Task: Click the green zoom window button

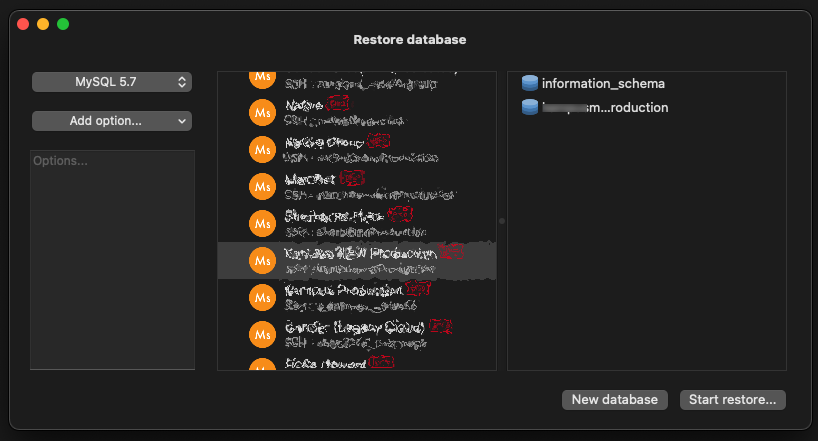Action: [x=63, y=24]
